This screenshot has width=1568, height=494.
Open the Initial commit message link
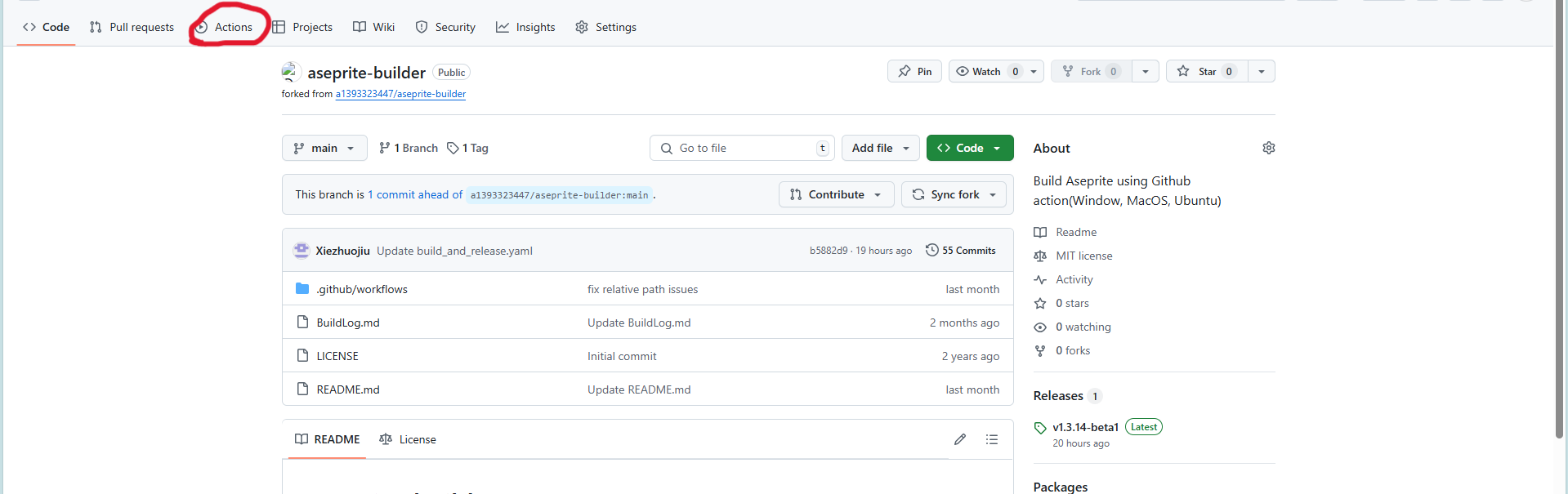pyautogui.click(x=622, y=356)
